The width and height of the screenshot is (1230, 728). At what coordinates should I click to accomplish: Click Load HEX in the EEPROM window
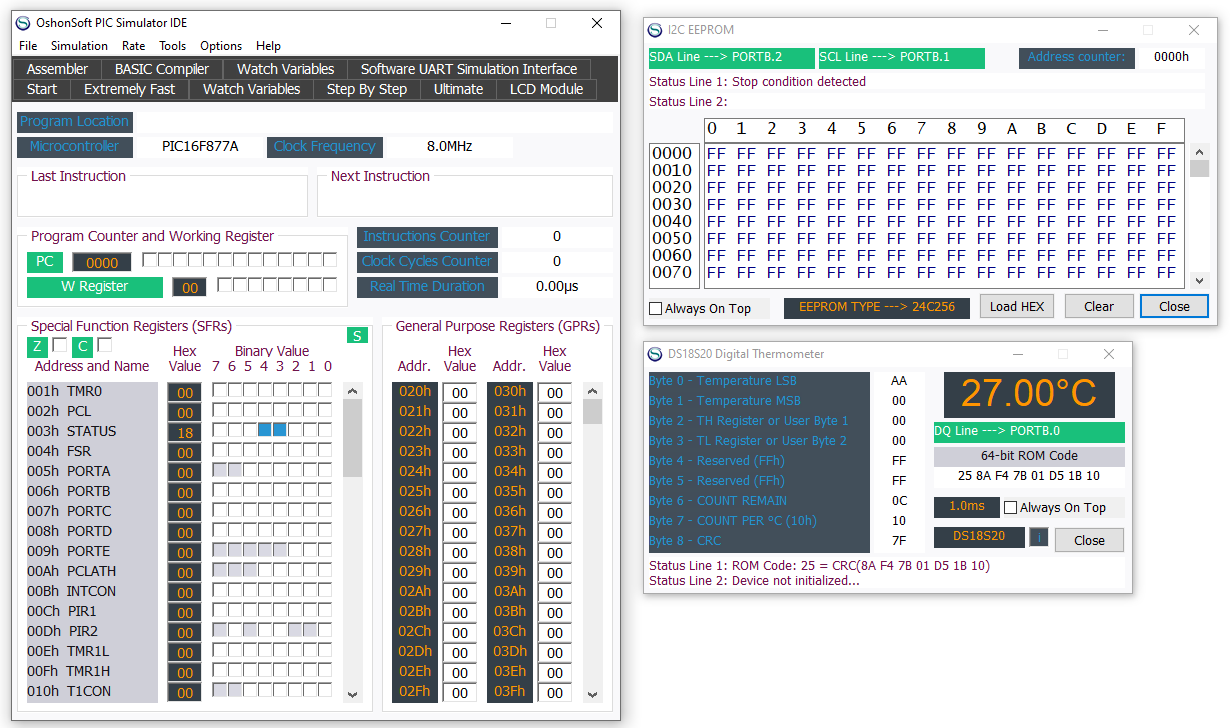(x=1017, y=306)
